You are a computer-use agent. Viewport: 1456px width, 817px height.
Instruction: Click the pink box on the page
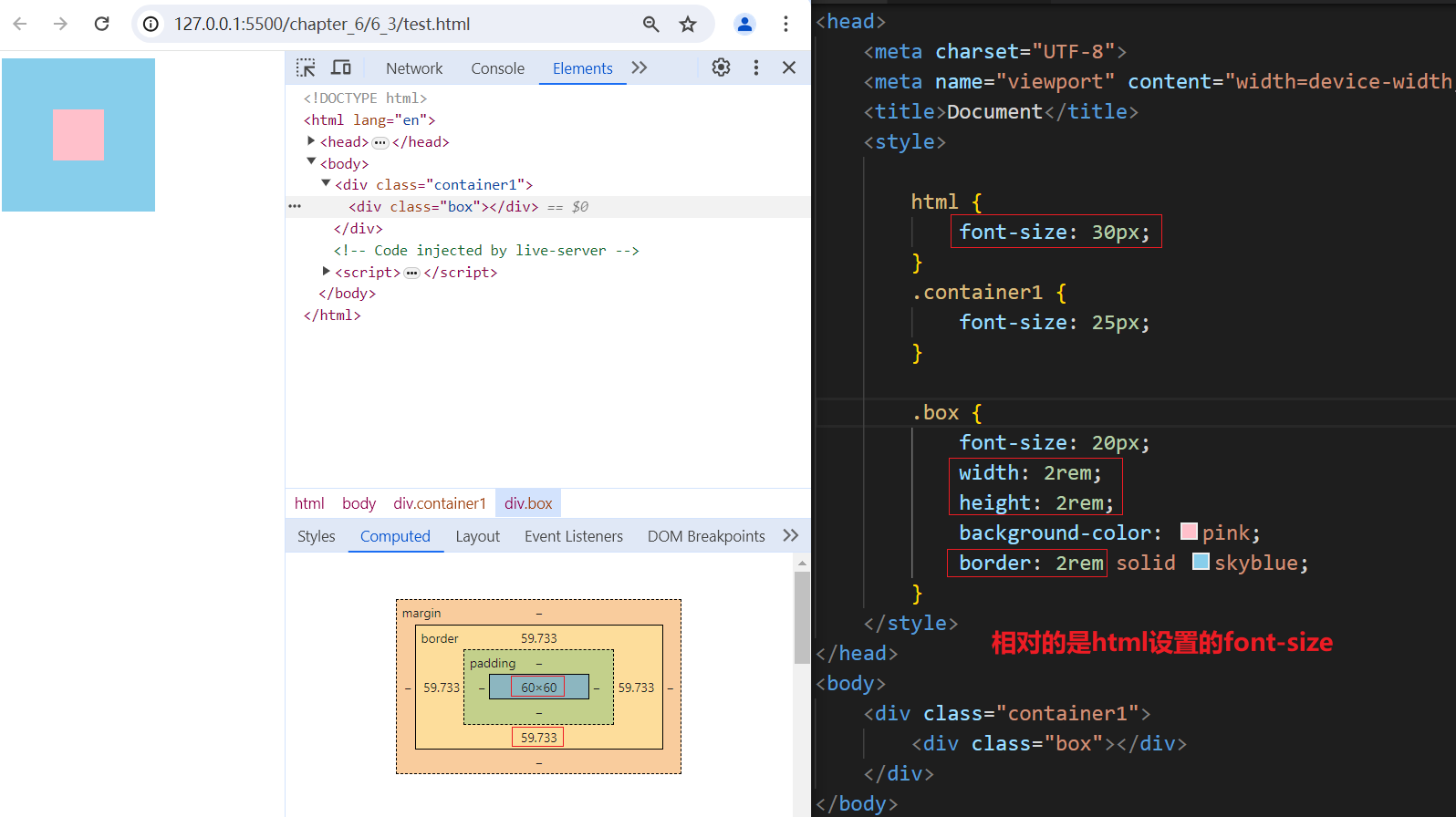pyautogui.click(x=78, y=135)
